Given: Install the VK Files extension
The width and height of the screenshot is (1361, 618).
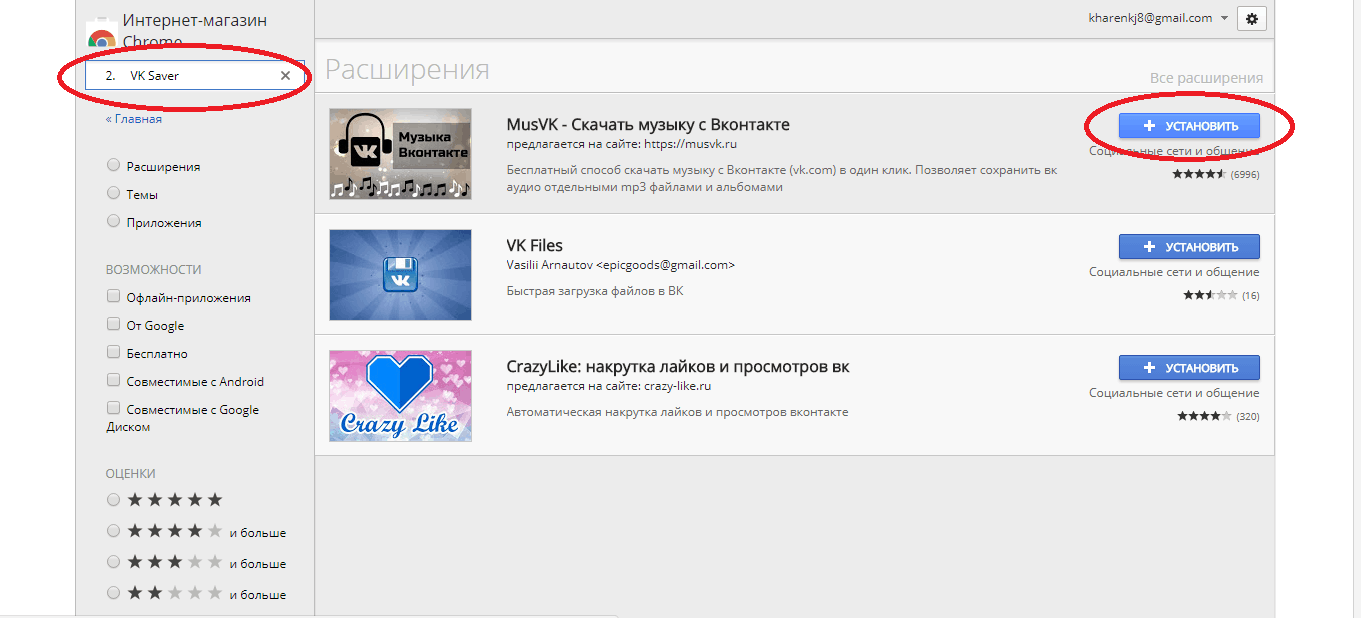Looking at the screenshot, I should click(1189, 246).
